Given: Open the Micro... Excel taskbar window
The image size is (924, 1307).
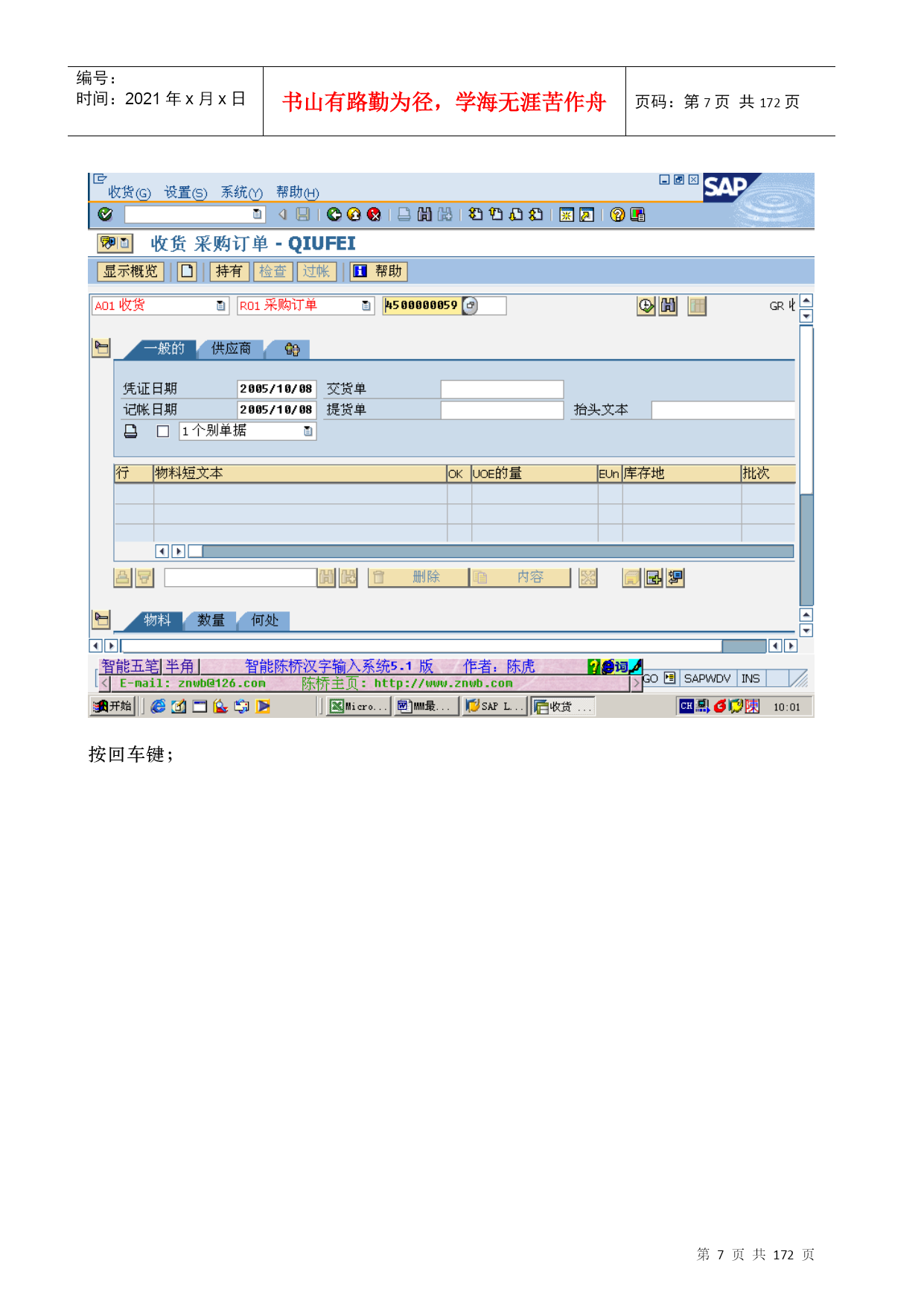Looking at the screenshot, I should (358, 706).
